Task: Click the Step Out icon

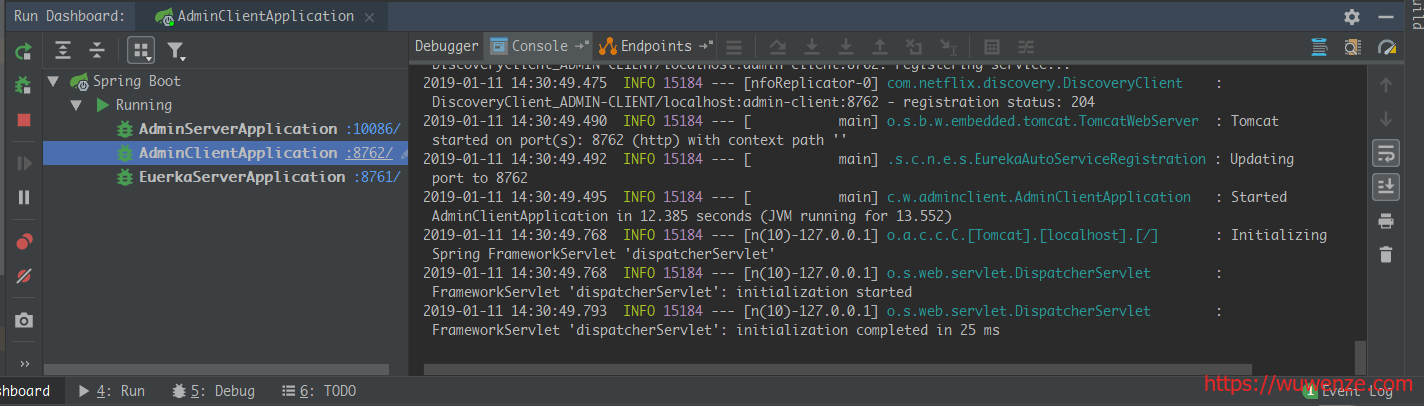Action: pyautogui.click(x=879, y=46)
